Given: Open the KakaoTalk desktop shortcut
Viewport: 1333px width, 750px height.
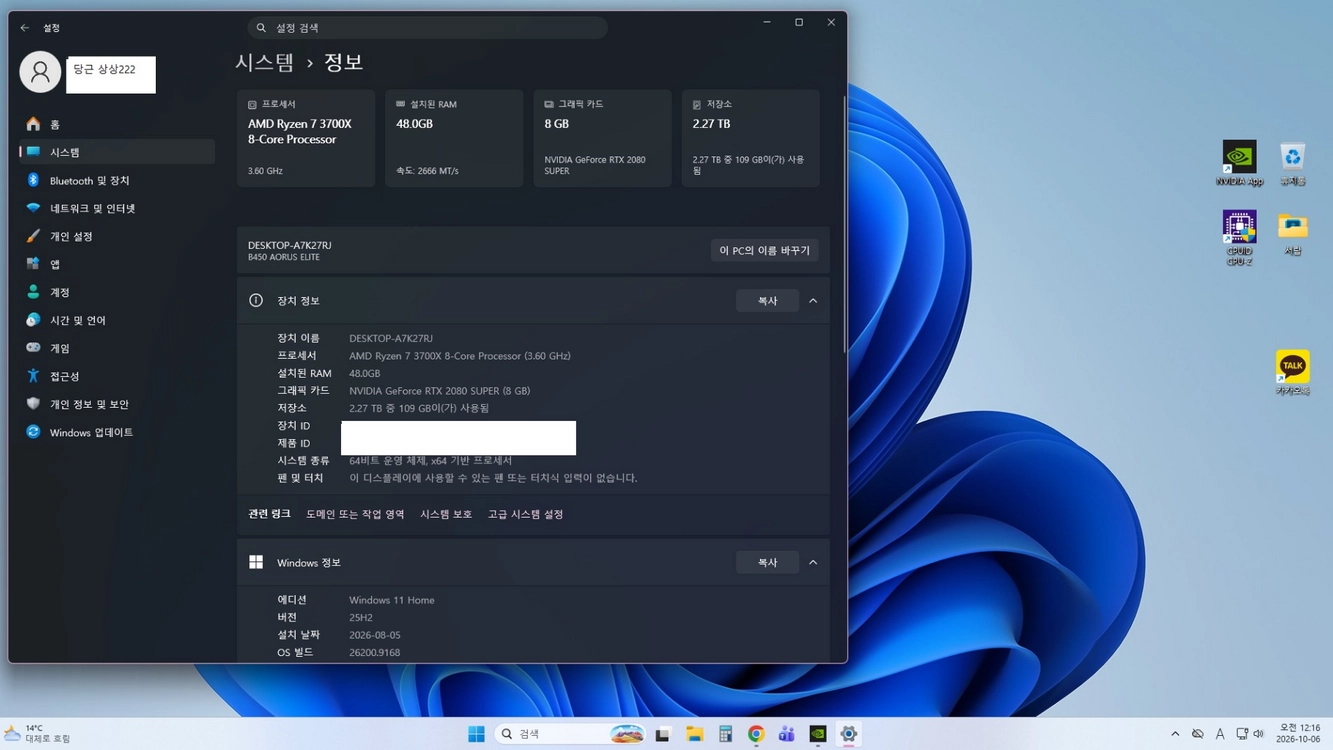Looking at the screenshot, I should point(1293,373).
